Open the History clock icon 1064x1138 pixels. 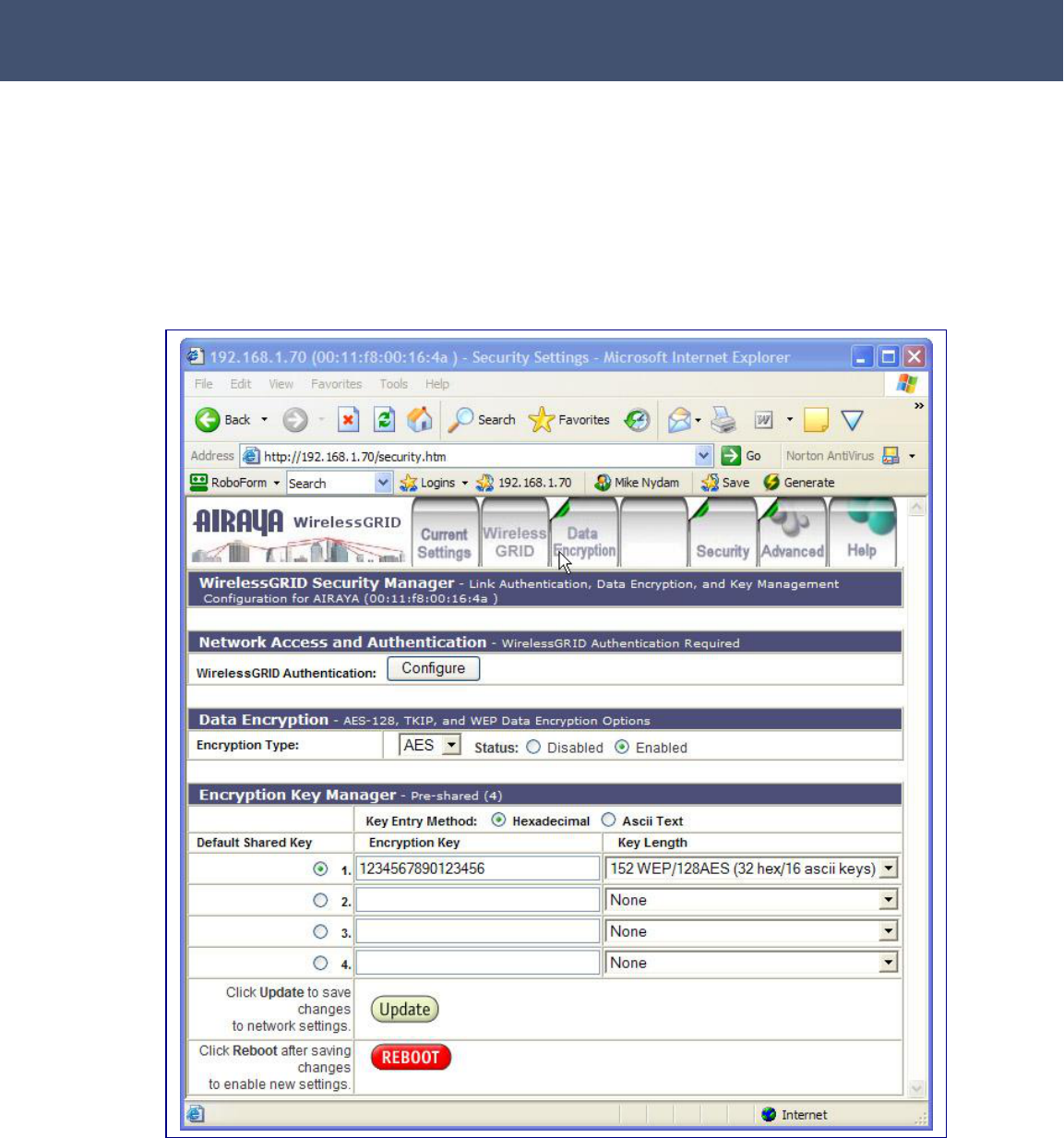tap(637, 420)
